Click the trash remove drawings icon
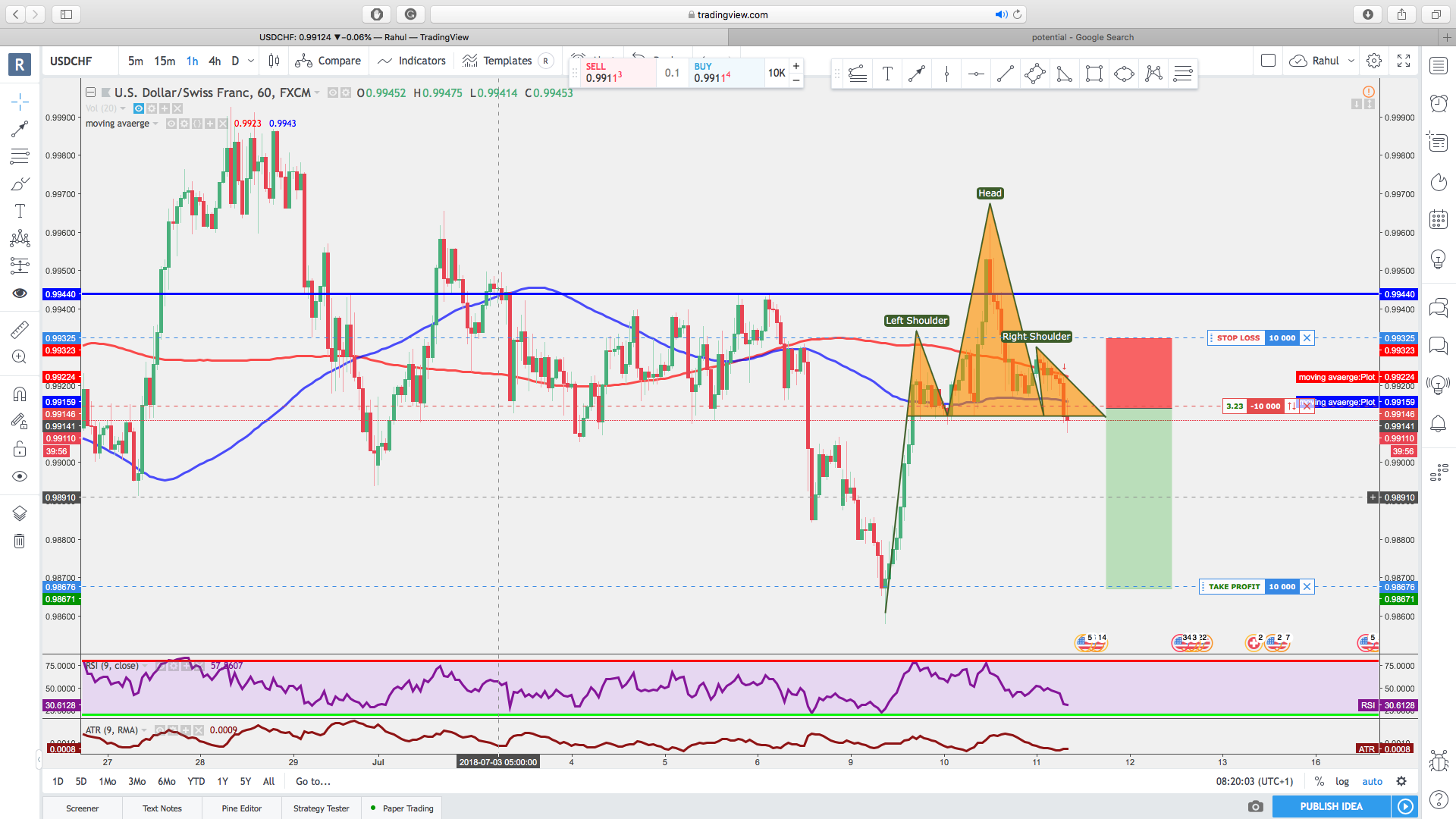 pos(20,541)
